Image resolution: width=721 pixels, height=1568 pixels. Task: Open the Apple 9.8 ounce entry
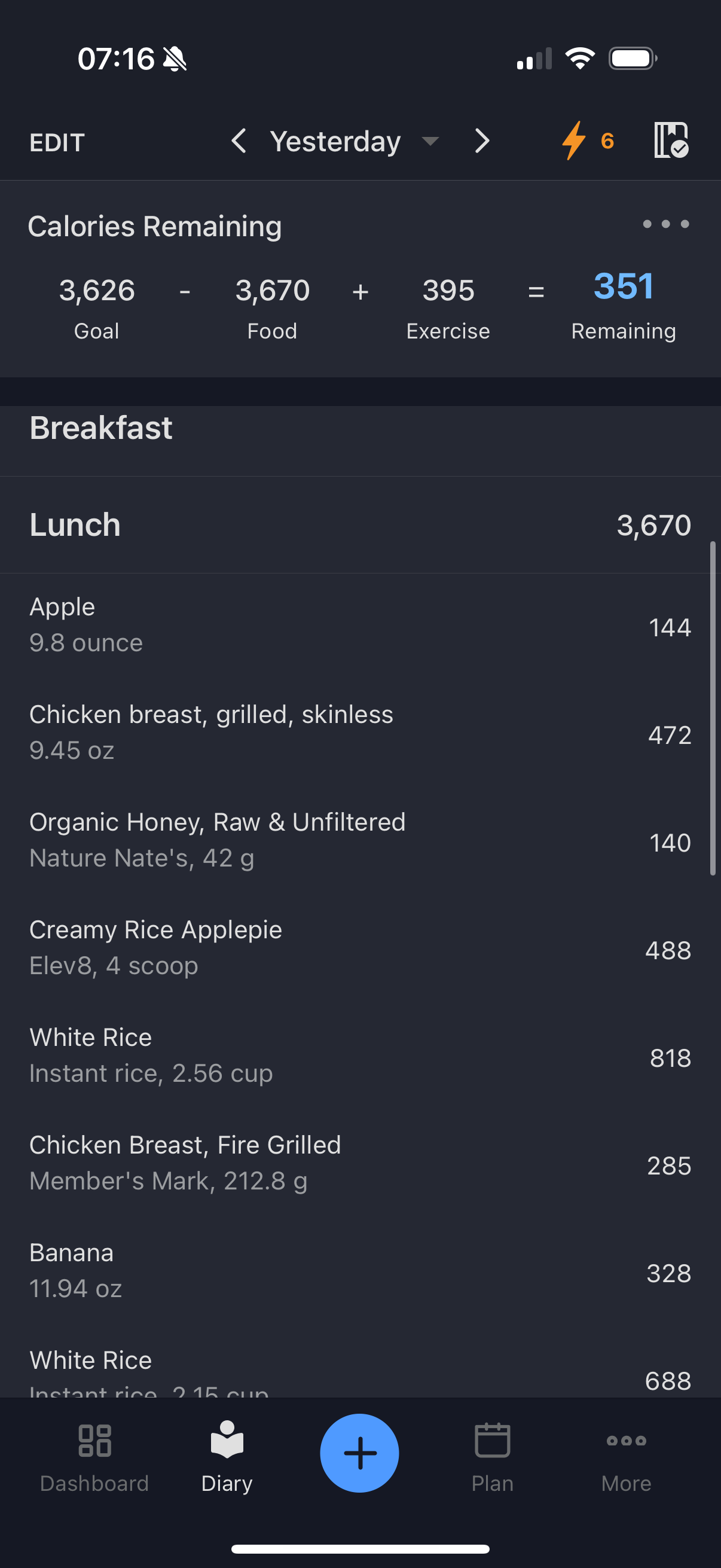[360, 626]
